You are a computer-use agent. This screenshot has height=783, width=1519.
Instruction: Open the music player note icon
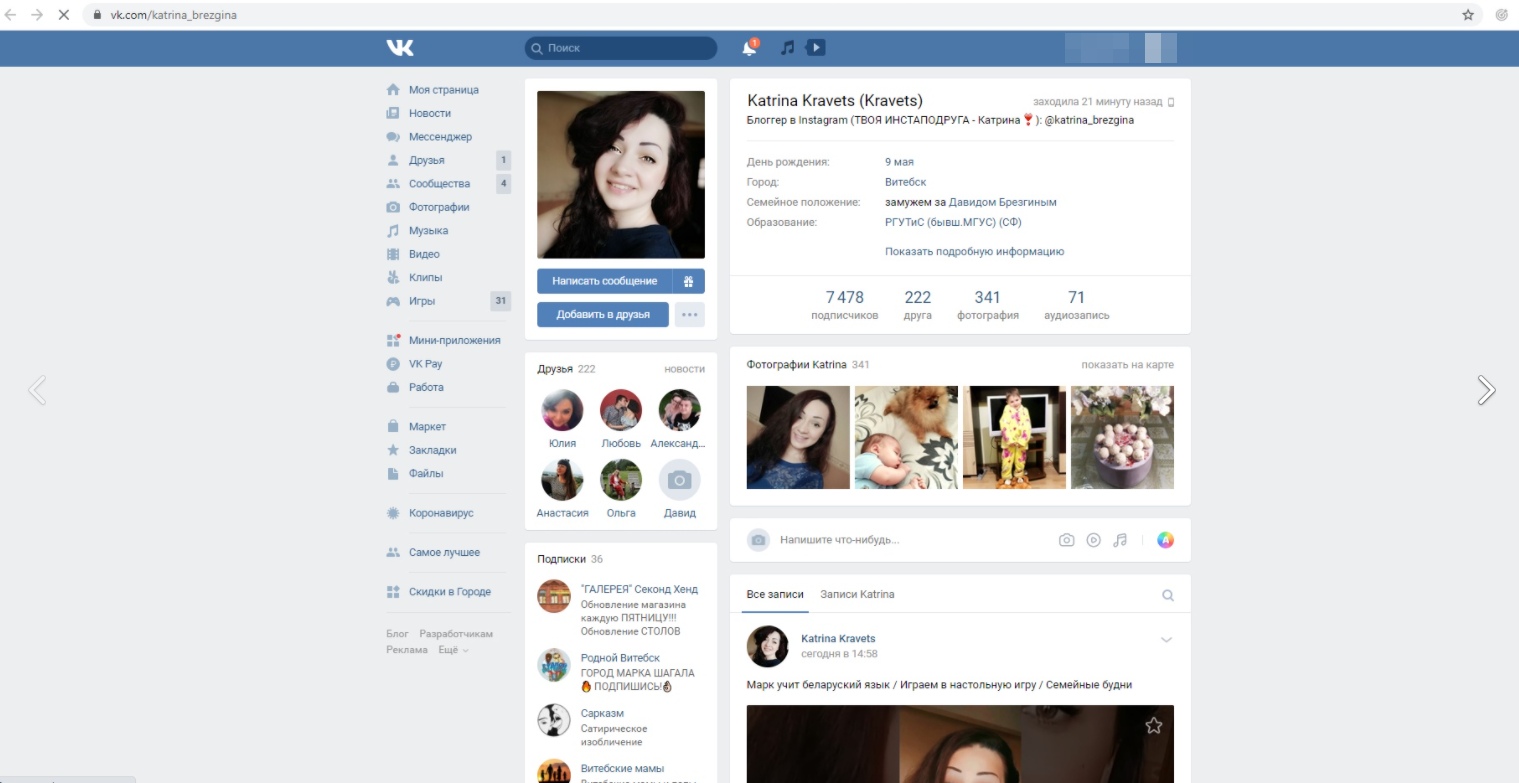[787, 47]
